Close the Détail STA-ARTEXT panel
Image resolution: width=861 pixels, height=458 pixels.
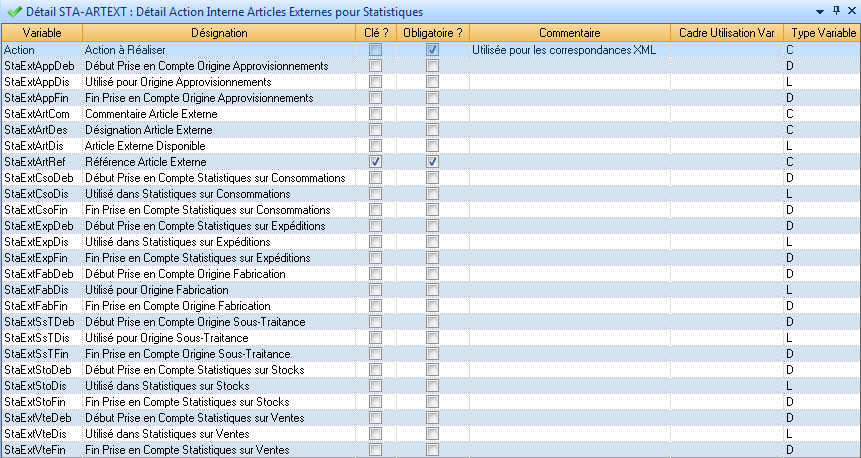pyautogui.click(x=851, y=11)
